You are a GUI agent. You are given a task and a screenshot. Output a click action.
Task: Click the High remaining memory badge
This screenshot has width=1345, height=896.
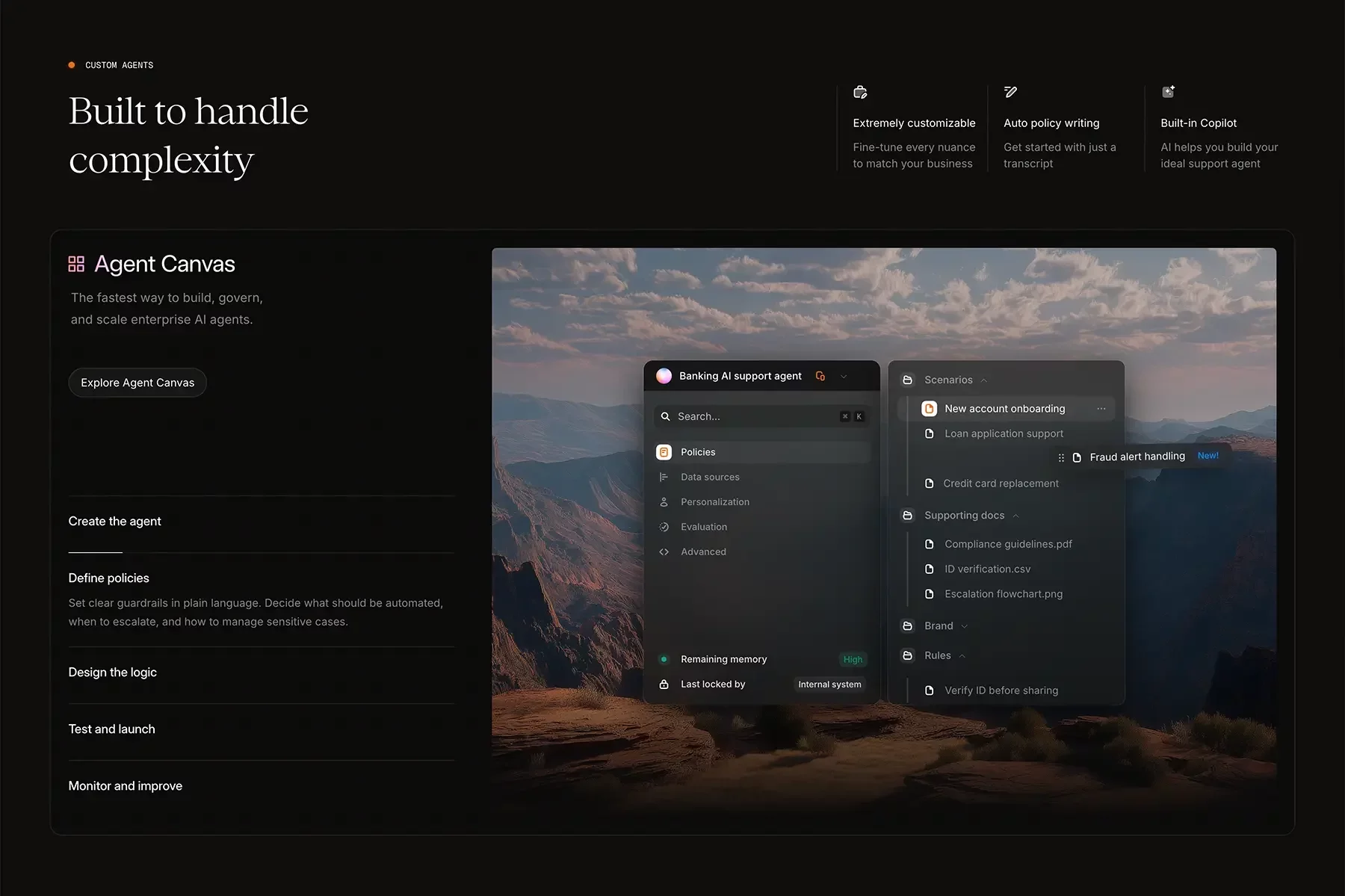coord(853,659)
